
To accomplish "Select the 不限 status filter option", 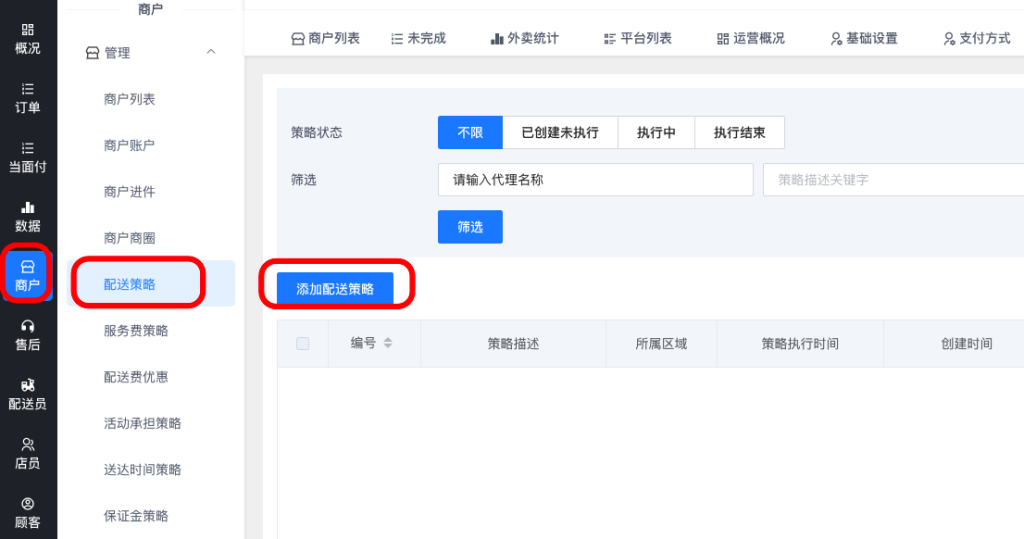I will [x=470, y=133].
